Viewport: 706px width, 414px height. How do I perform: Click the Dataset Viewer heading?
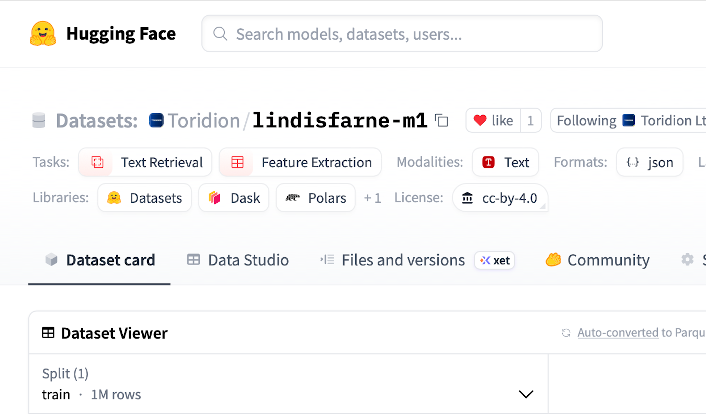[114, 333]
